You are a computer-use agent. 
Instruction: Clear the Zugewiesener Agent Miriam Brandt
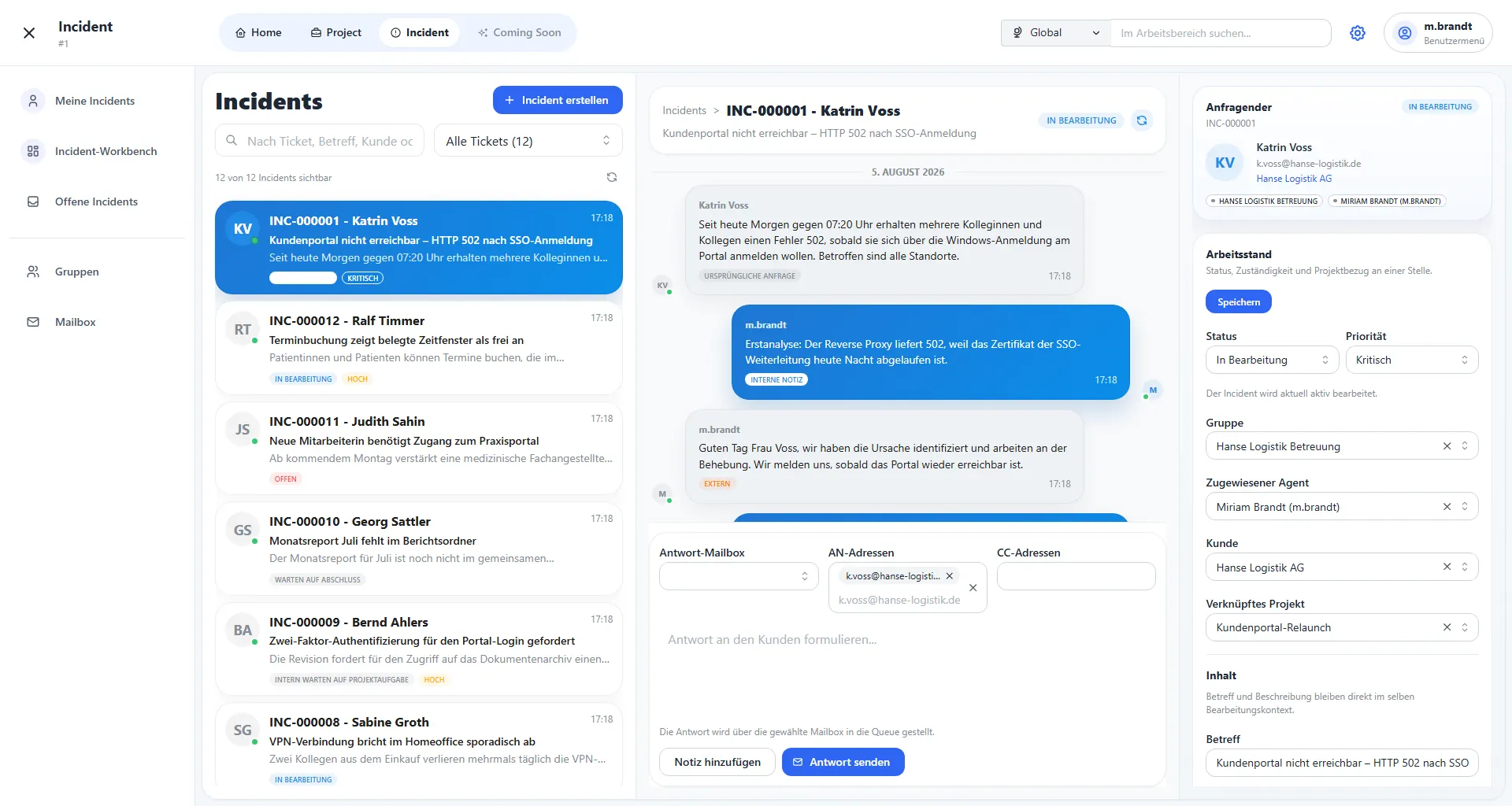coord(1447,507)
